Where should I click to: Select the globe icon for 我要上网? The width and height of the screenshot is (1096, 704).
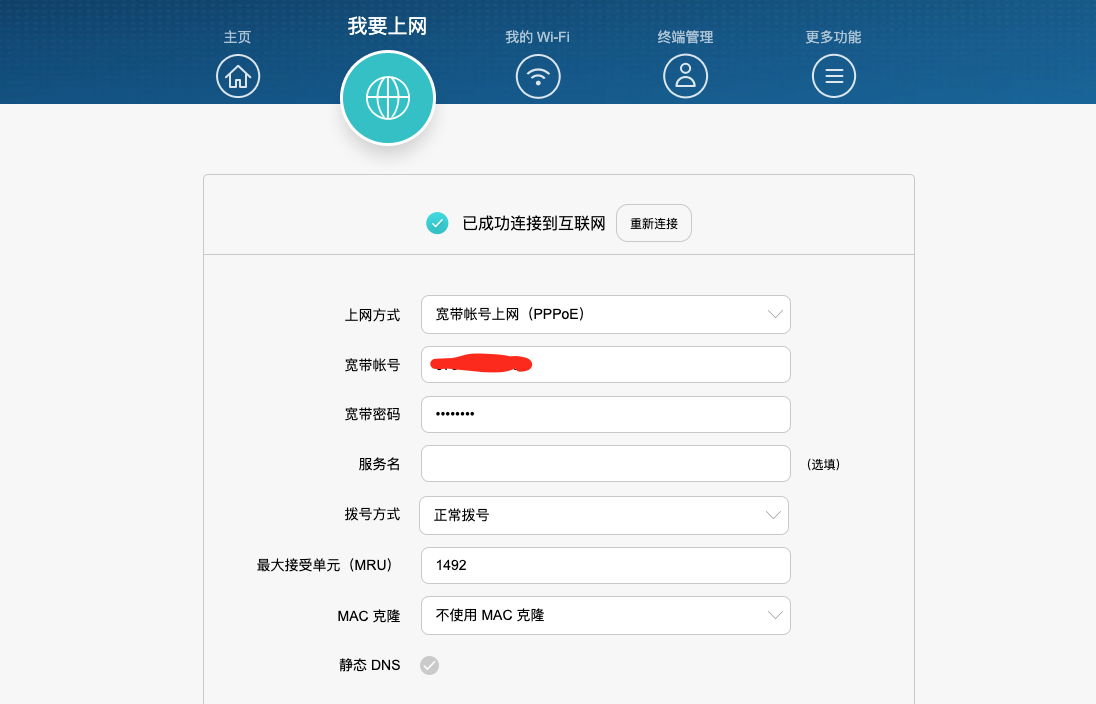pos(388,97)
